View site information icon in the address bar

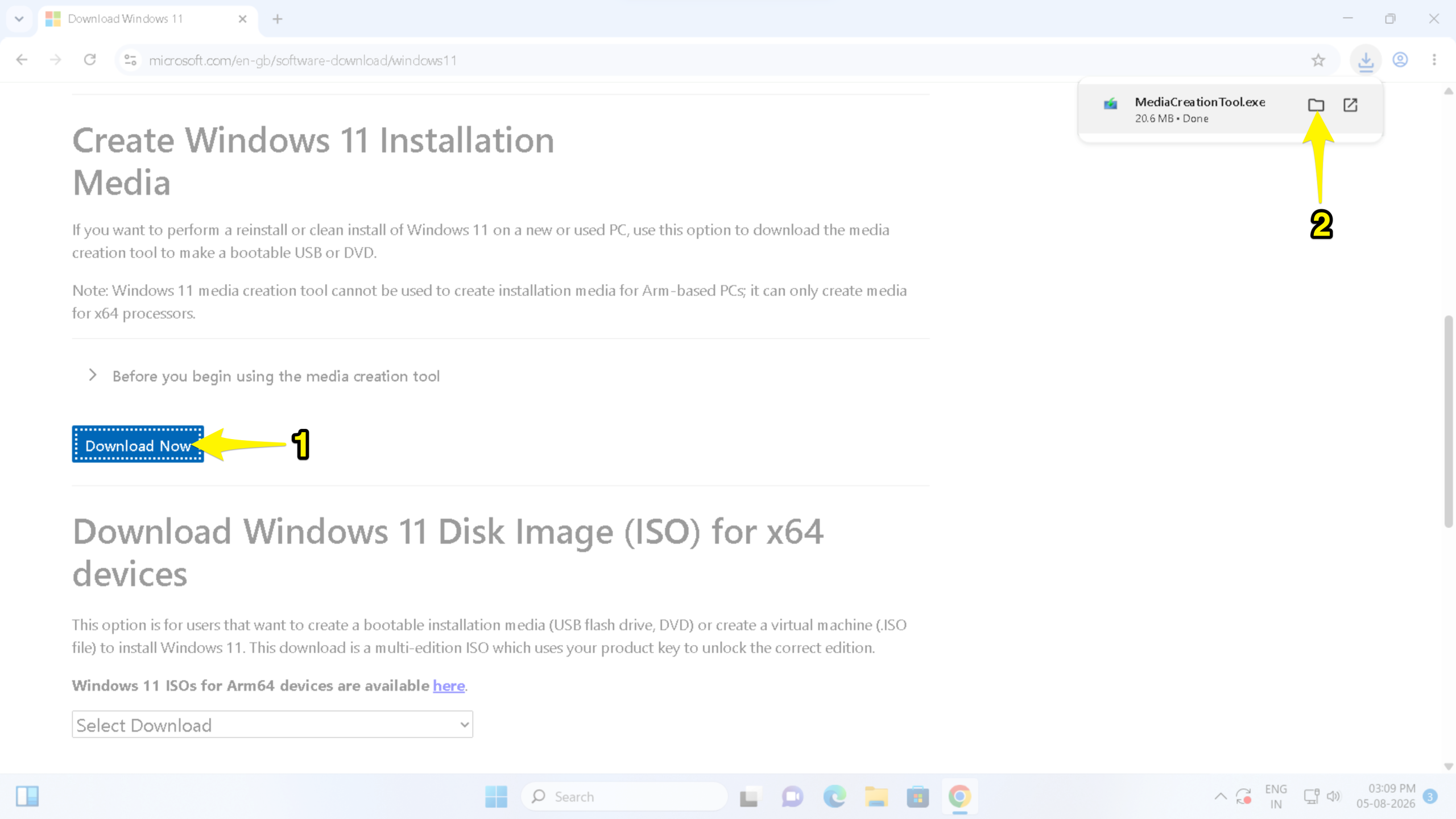(x=130, y=60)
